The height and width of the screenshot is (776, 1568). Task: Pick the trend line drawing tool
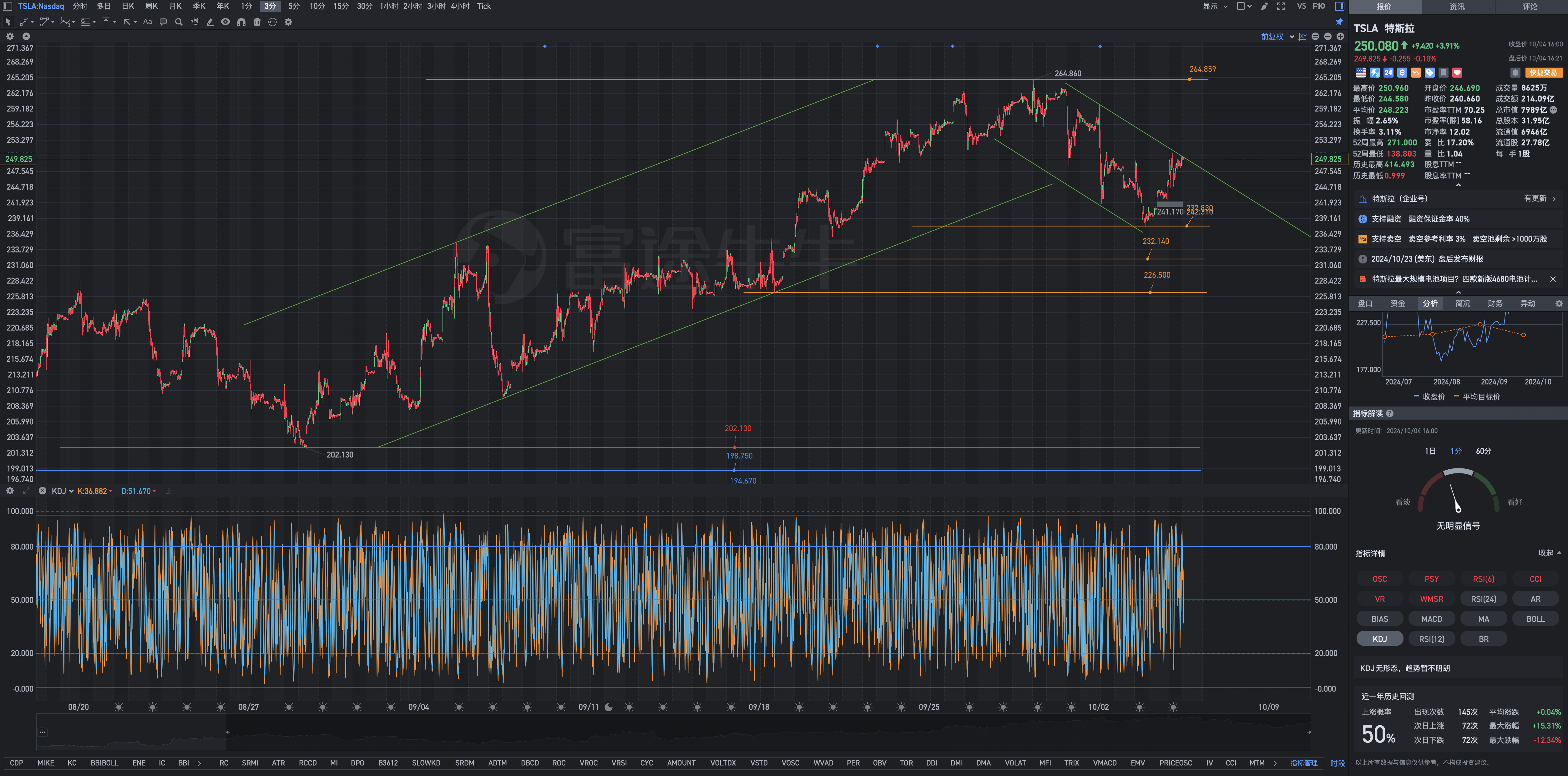click(24, 22)
